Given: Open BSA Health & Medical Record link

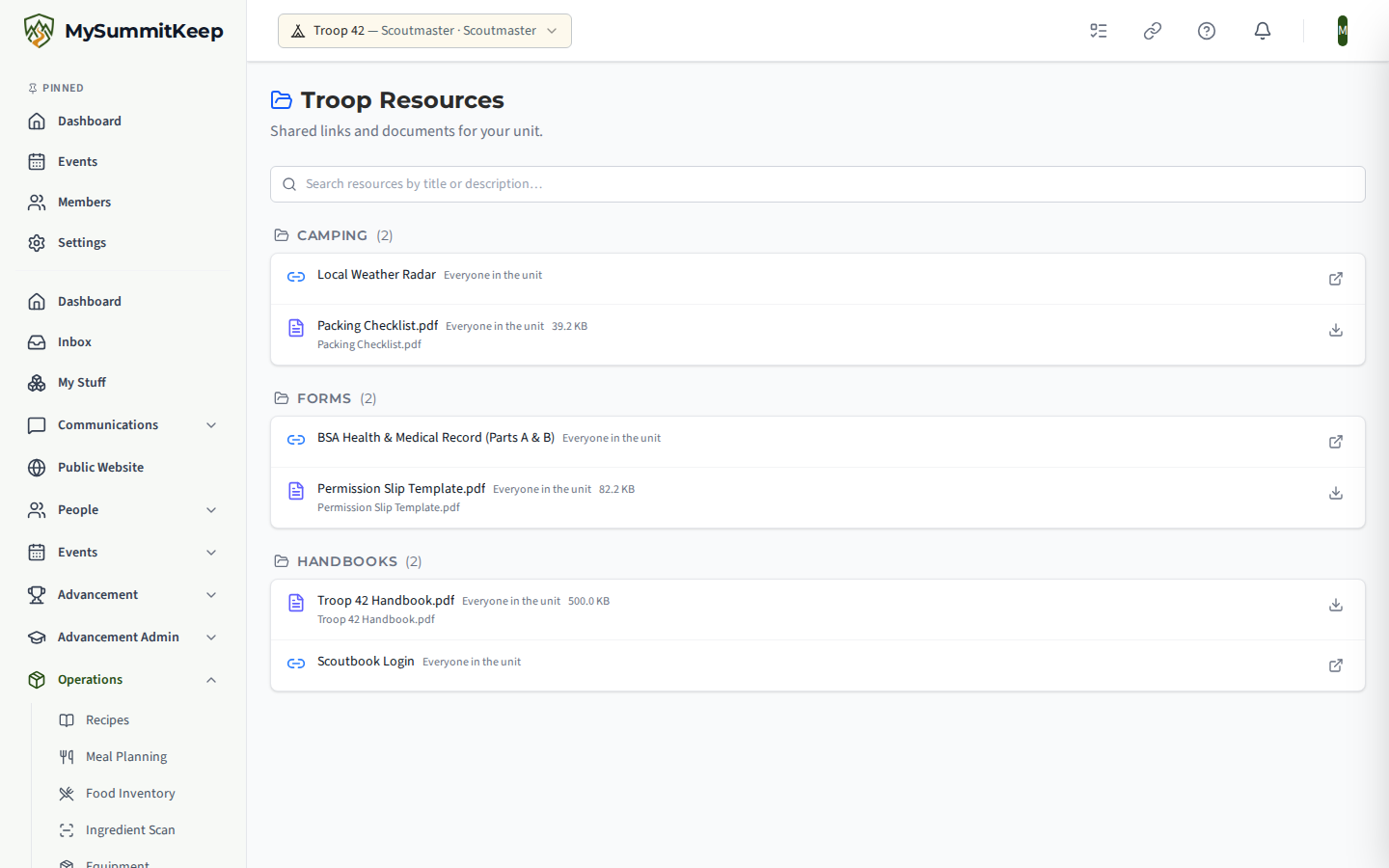Looking at the screenshot, I should click(x=436, y=438).
